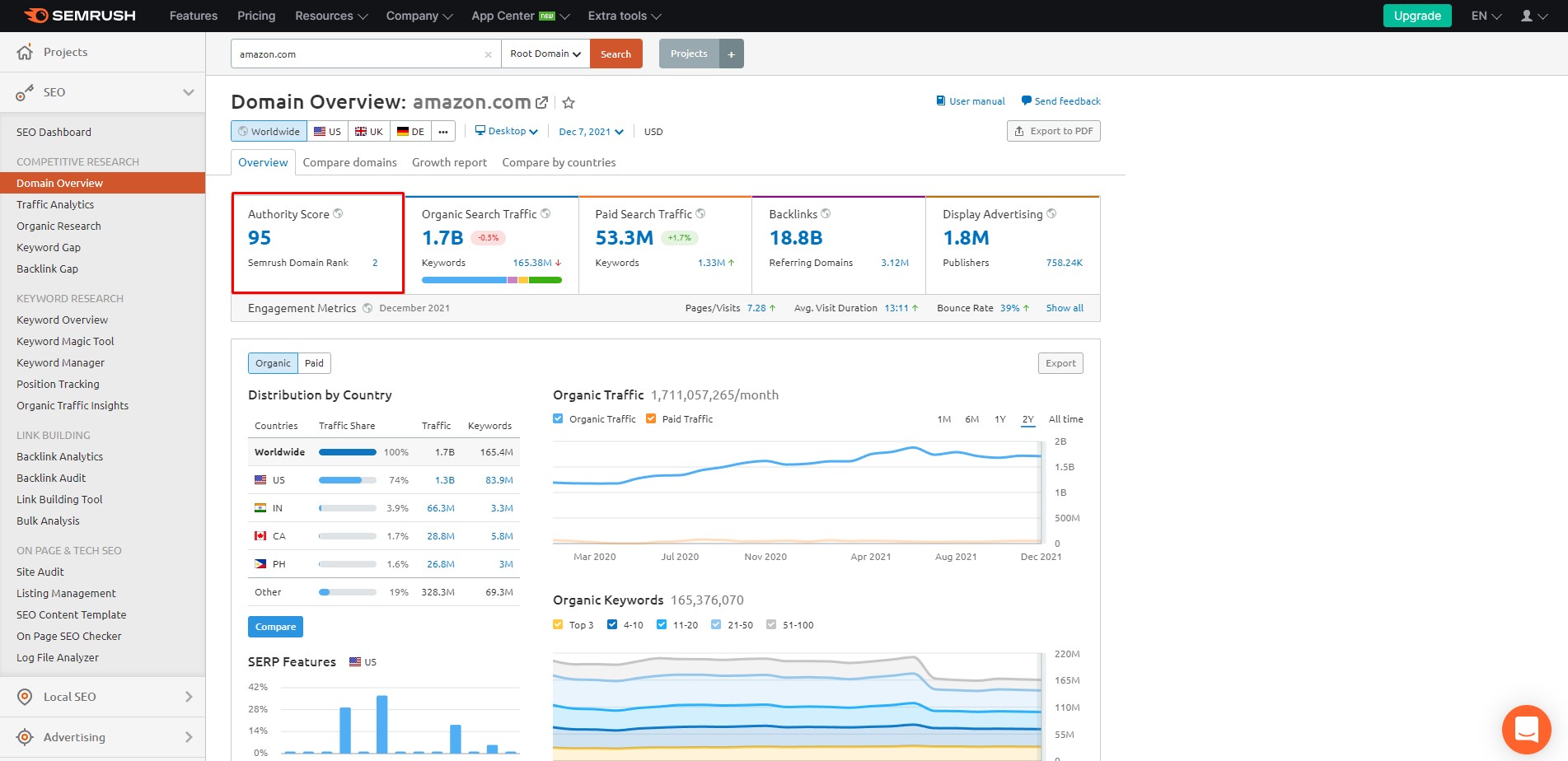Click the green Upgrade button

pos(1417,16)
